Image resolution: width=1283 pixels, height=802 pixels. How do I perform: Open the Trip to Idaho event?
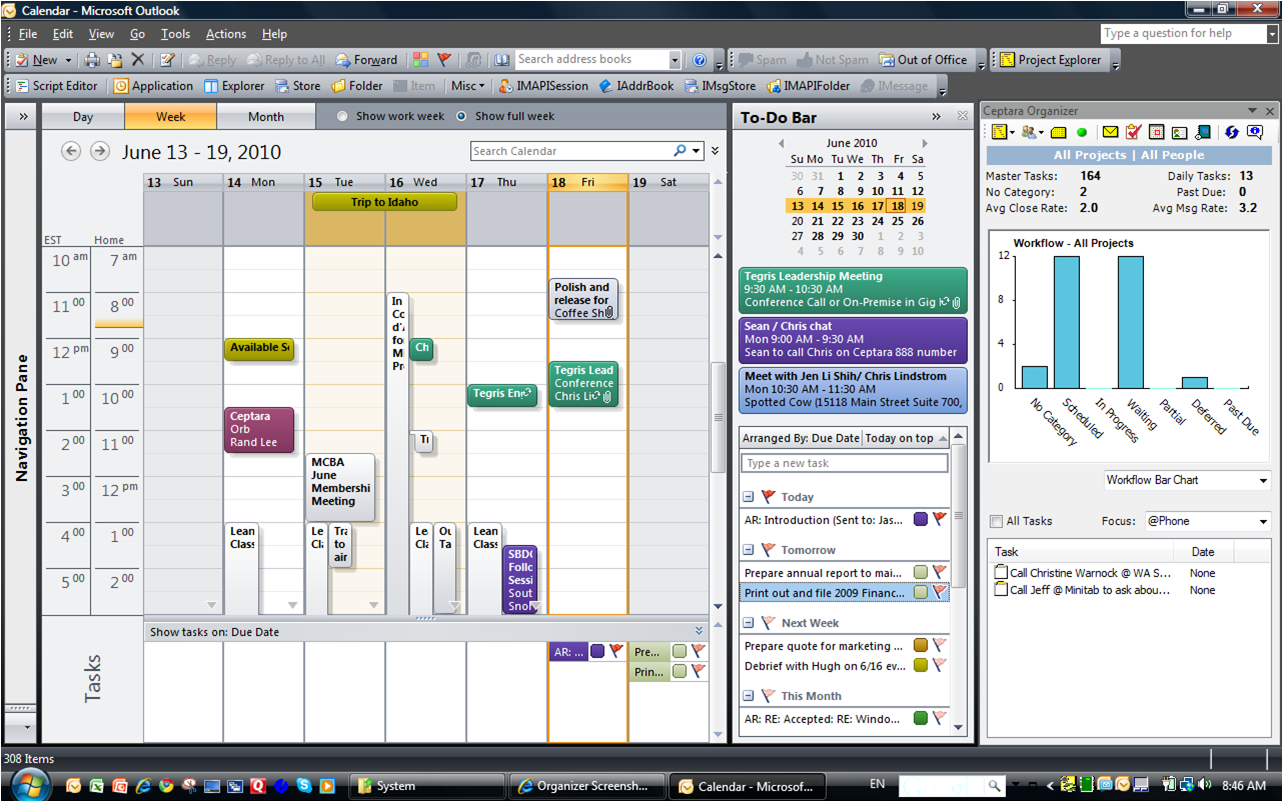tap(385, 202)
